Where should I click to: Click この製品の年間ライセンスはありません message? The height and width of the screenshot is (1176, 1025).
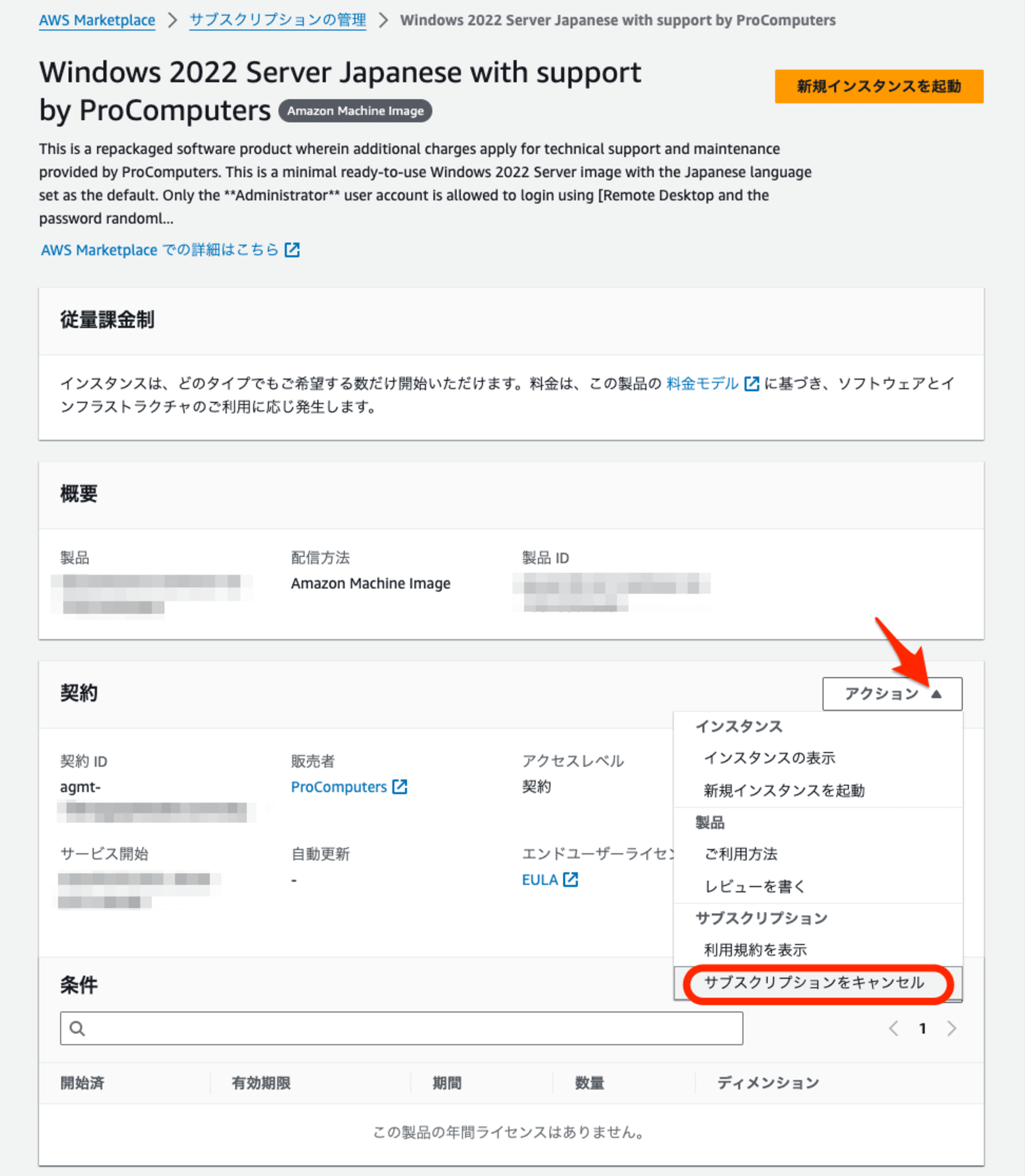pos(510,1132)
